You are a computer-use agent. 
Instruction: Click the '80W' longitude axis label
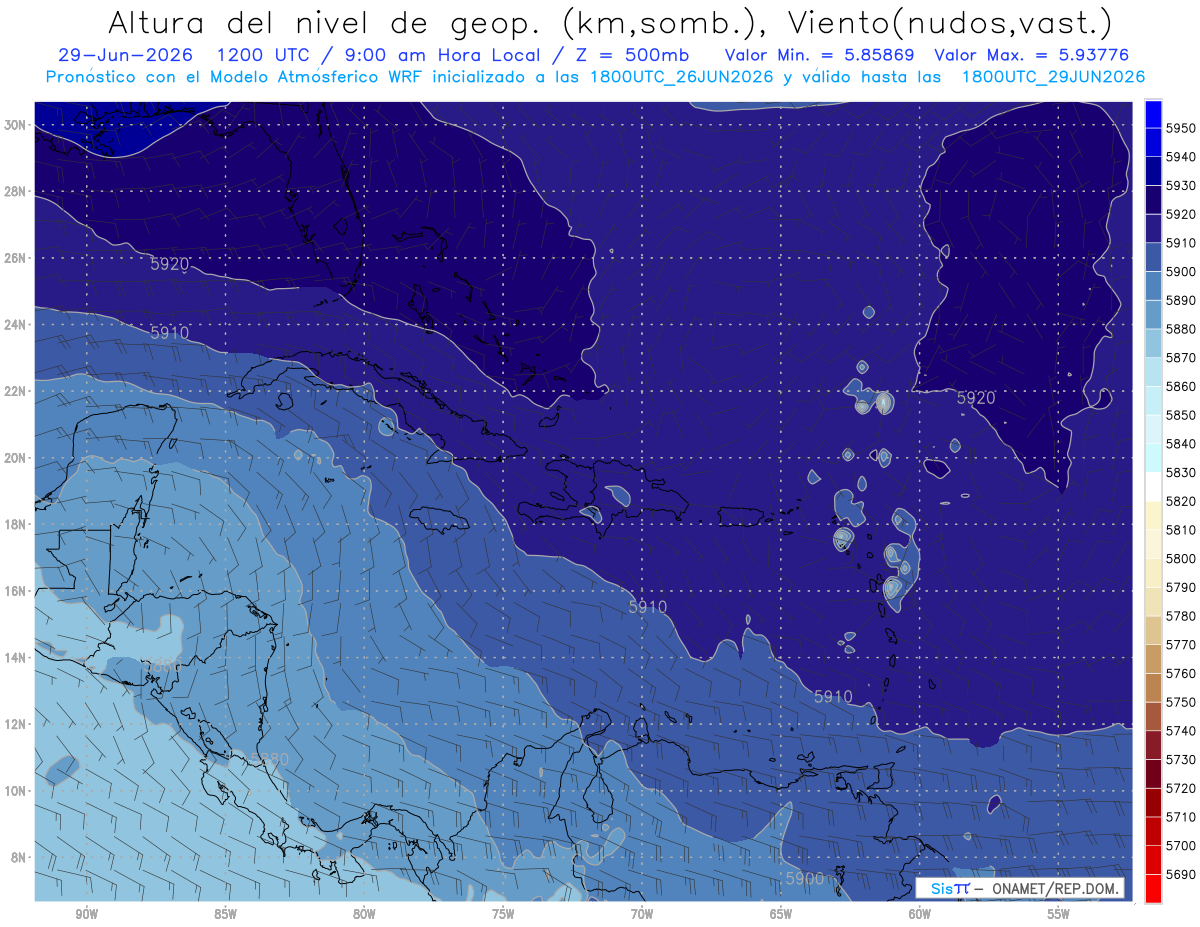pyautogui.click(x=364, y=914)
